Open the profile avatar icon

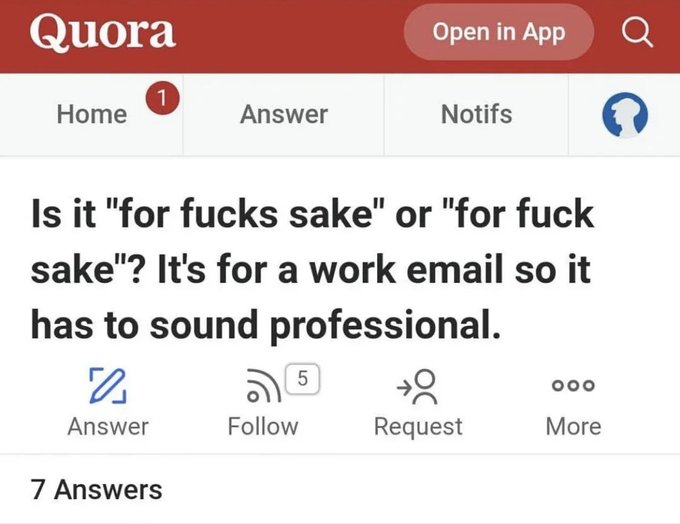pos(624,116)
